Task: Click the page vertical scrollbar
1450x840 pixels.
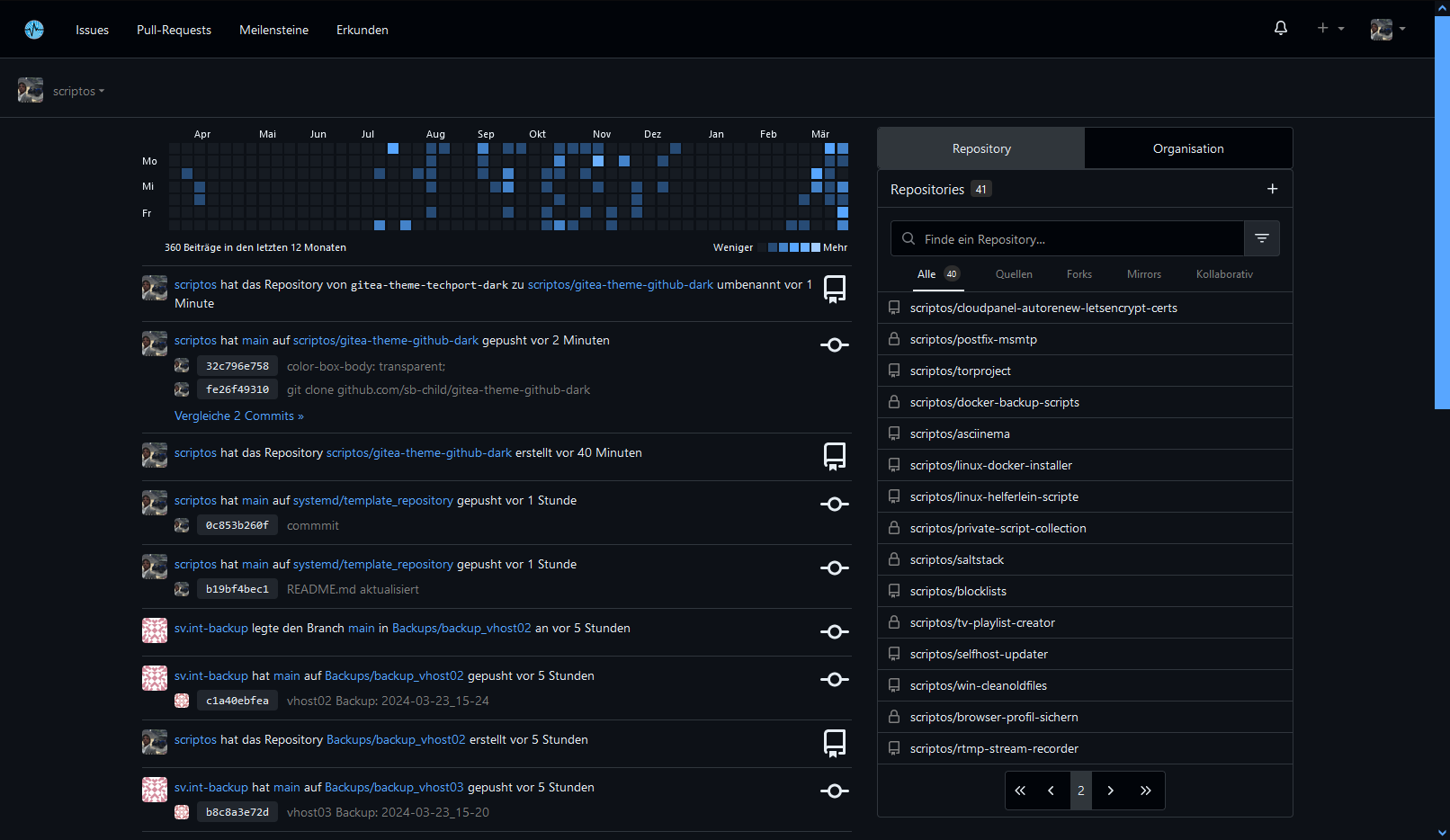Action: (1442, 212)
